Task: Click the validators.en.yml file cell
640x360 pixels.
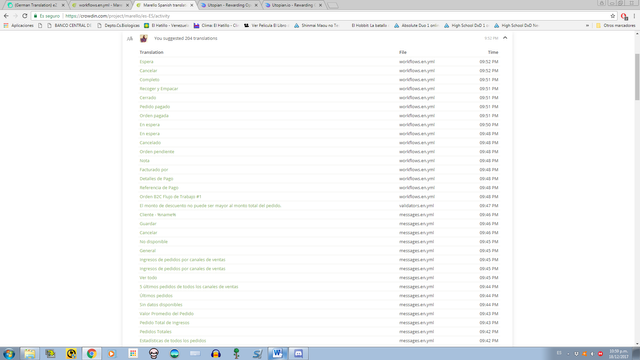Action: point(416,205)
